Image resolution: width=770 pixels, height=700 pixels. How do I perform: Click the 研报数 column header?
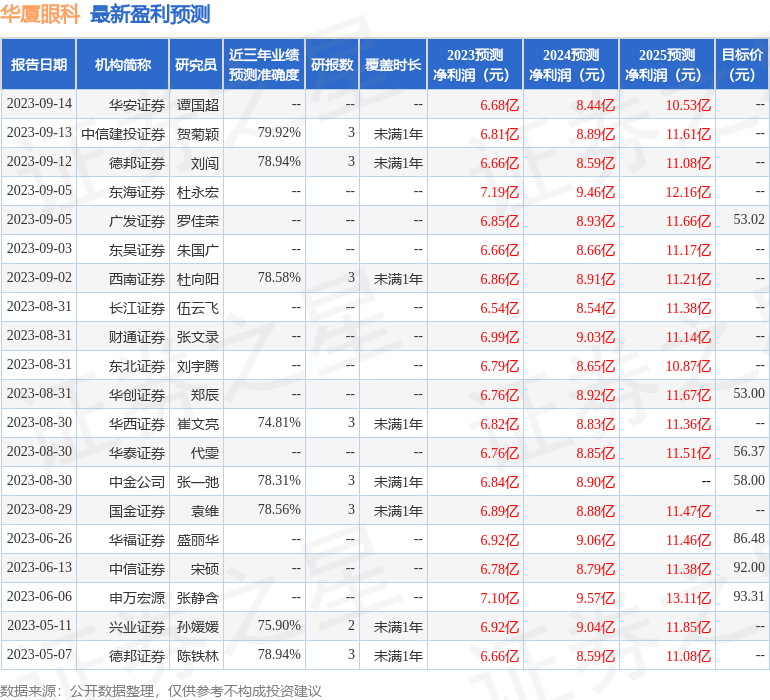click(x=332, y=64)
